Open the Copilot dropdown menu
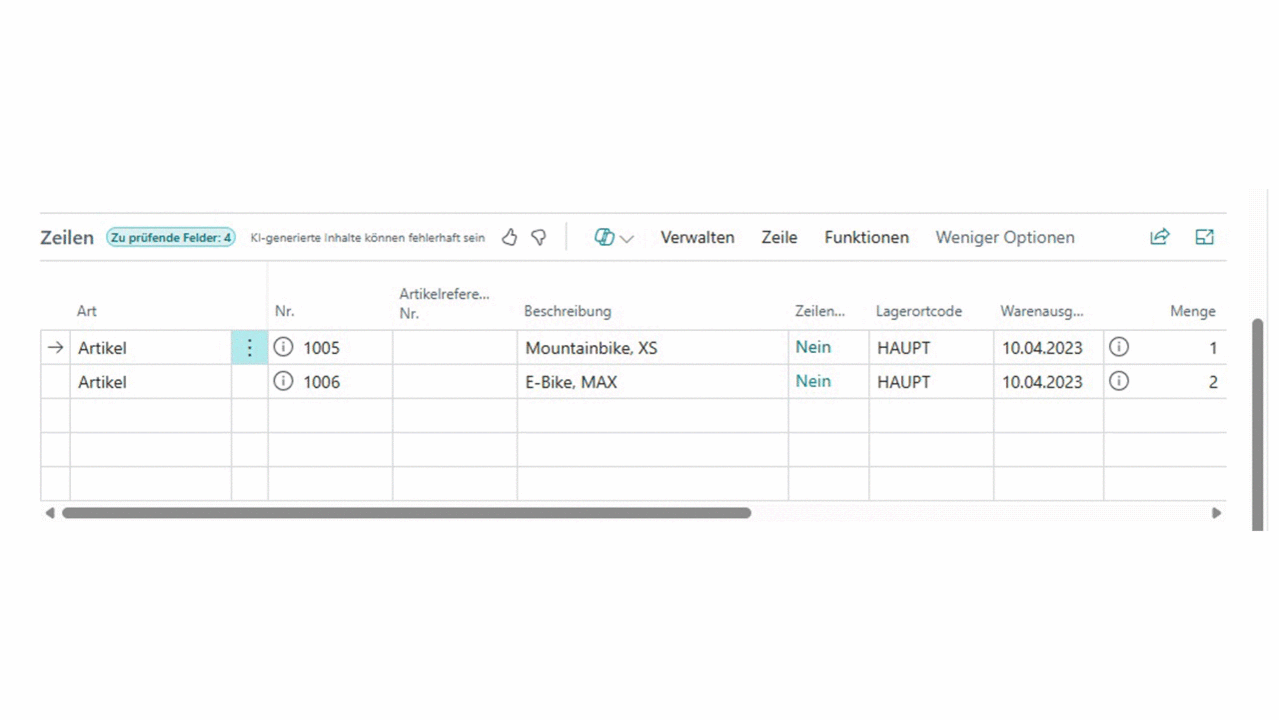 coord(614,238)
